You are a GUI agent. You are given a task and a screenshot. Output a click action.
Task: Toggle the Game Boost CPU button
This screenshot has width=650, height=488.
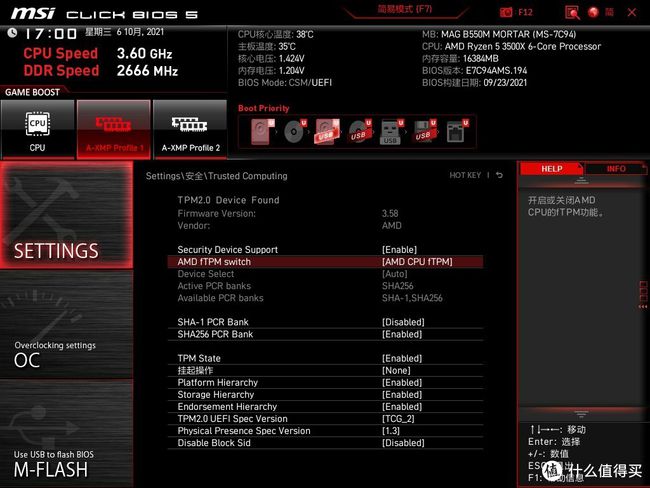point(37,129)
